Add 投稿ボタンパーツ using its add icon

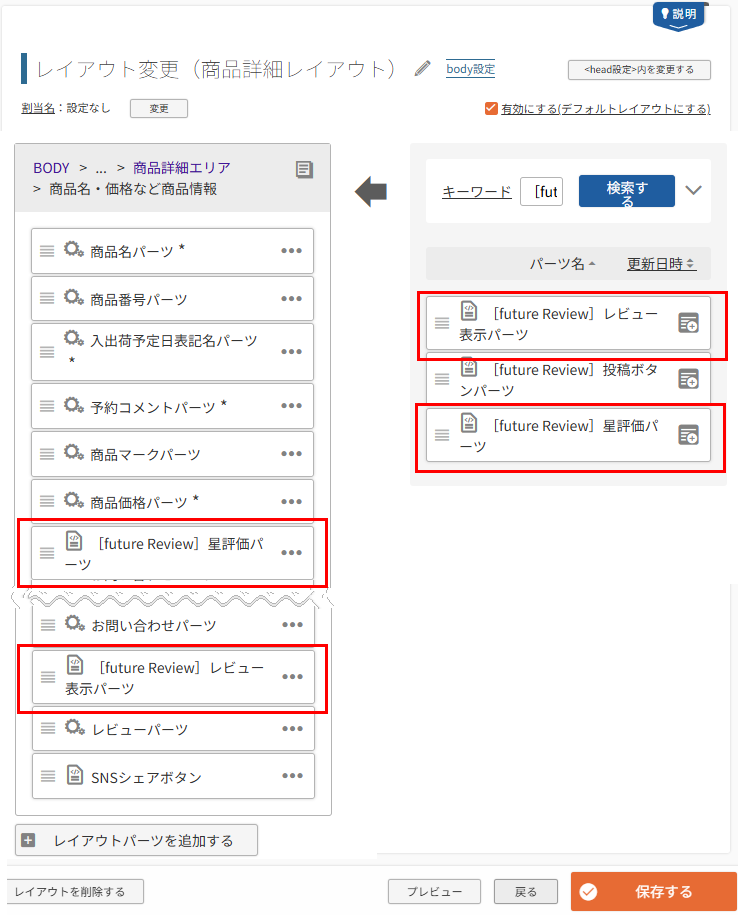pos(688,379)
